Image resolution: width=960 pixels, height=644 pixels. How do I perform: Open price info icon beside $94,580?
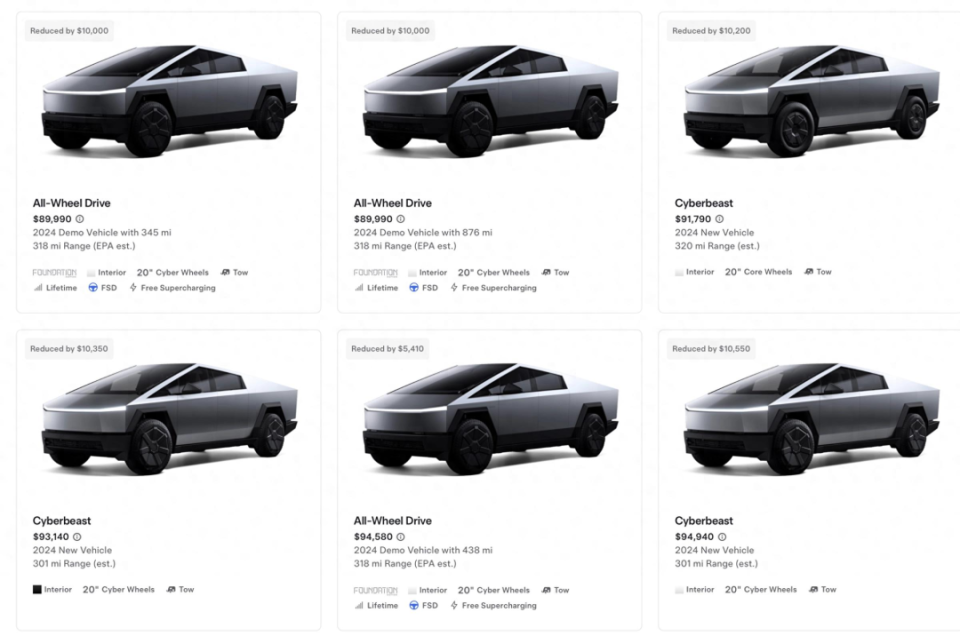click(x=400, y=537)
